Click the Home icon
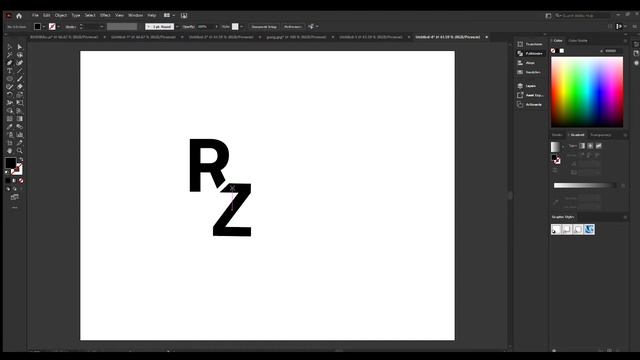This screenshot has width=640, height=360. point(19,16)
